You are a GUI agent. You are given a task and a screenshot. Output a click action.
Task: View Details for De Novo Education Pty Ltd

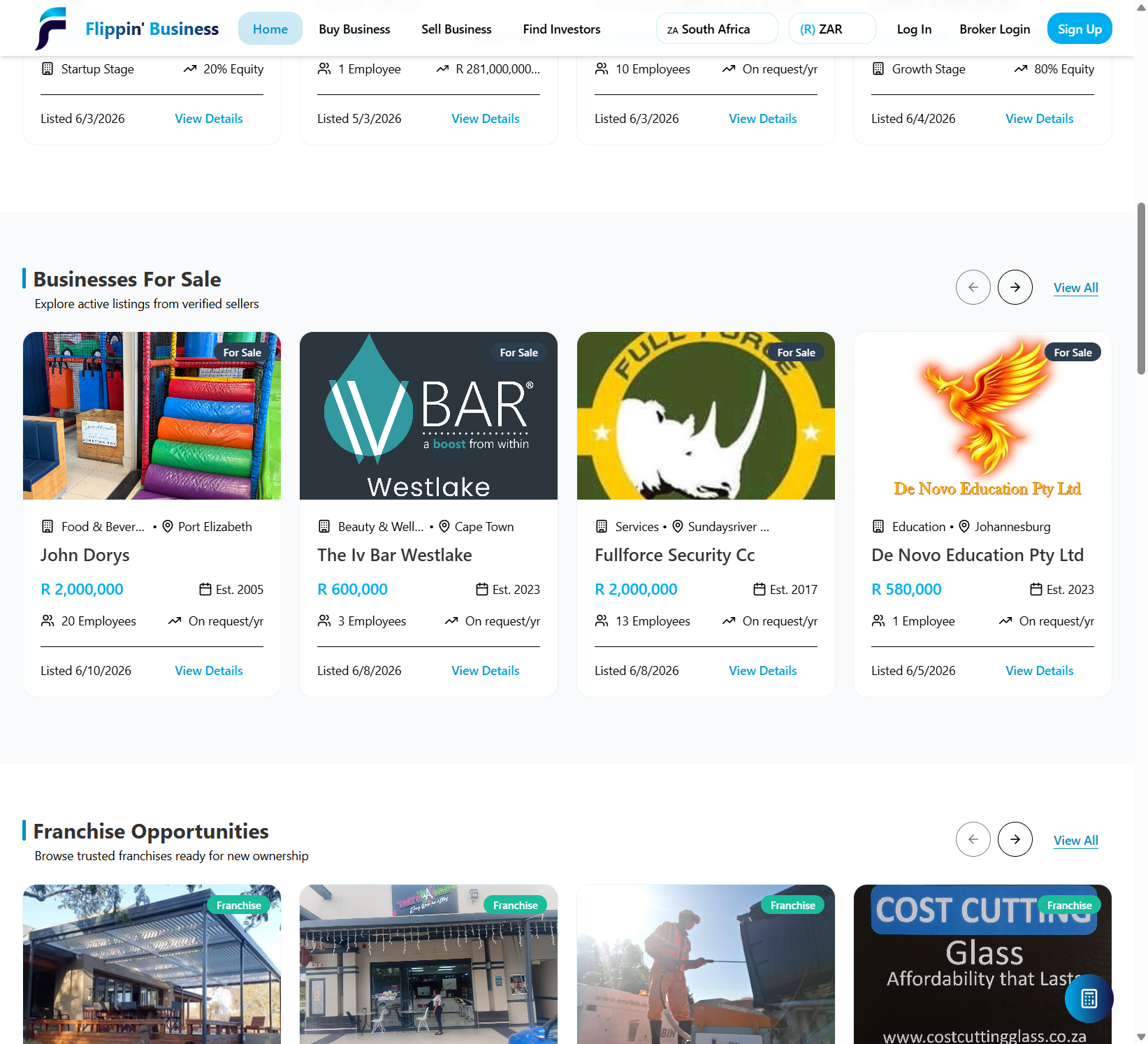tap(1040, 670)
